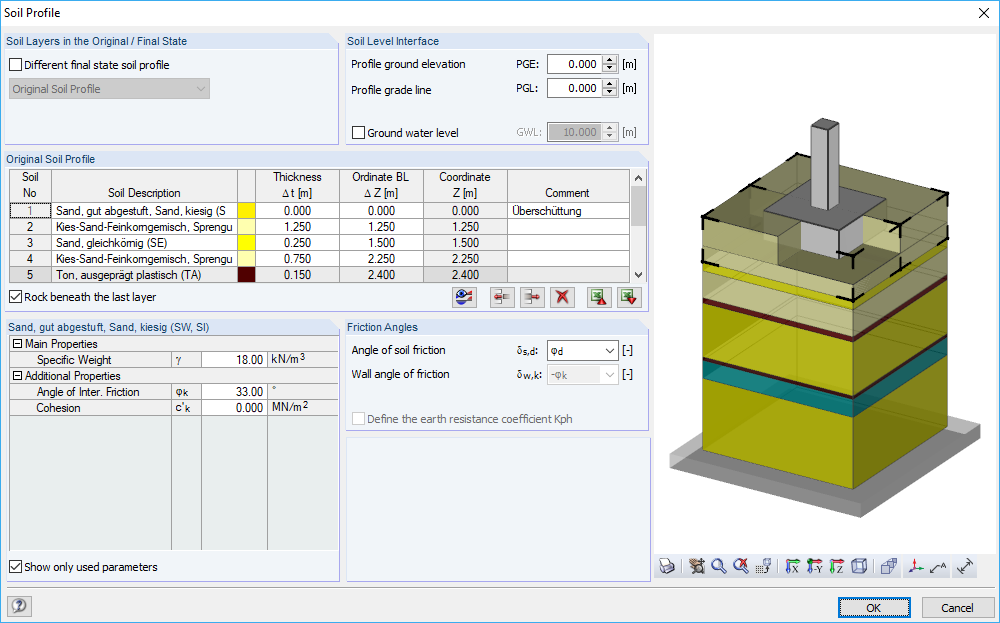
Task: Export table to Excel icon with up arrow
Action: (599, 297)
